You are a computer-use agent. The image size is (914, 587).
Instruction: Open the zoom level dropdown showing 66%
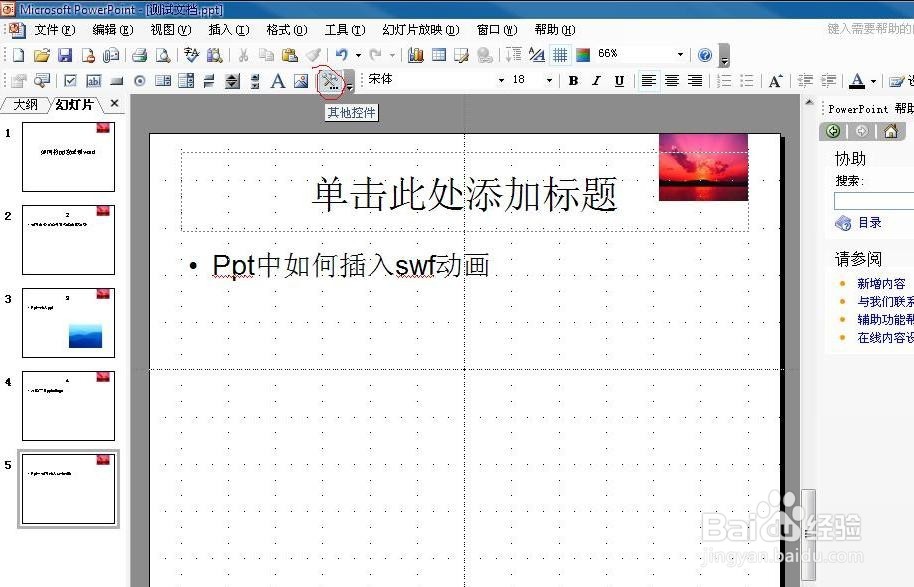click(678, 53)
